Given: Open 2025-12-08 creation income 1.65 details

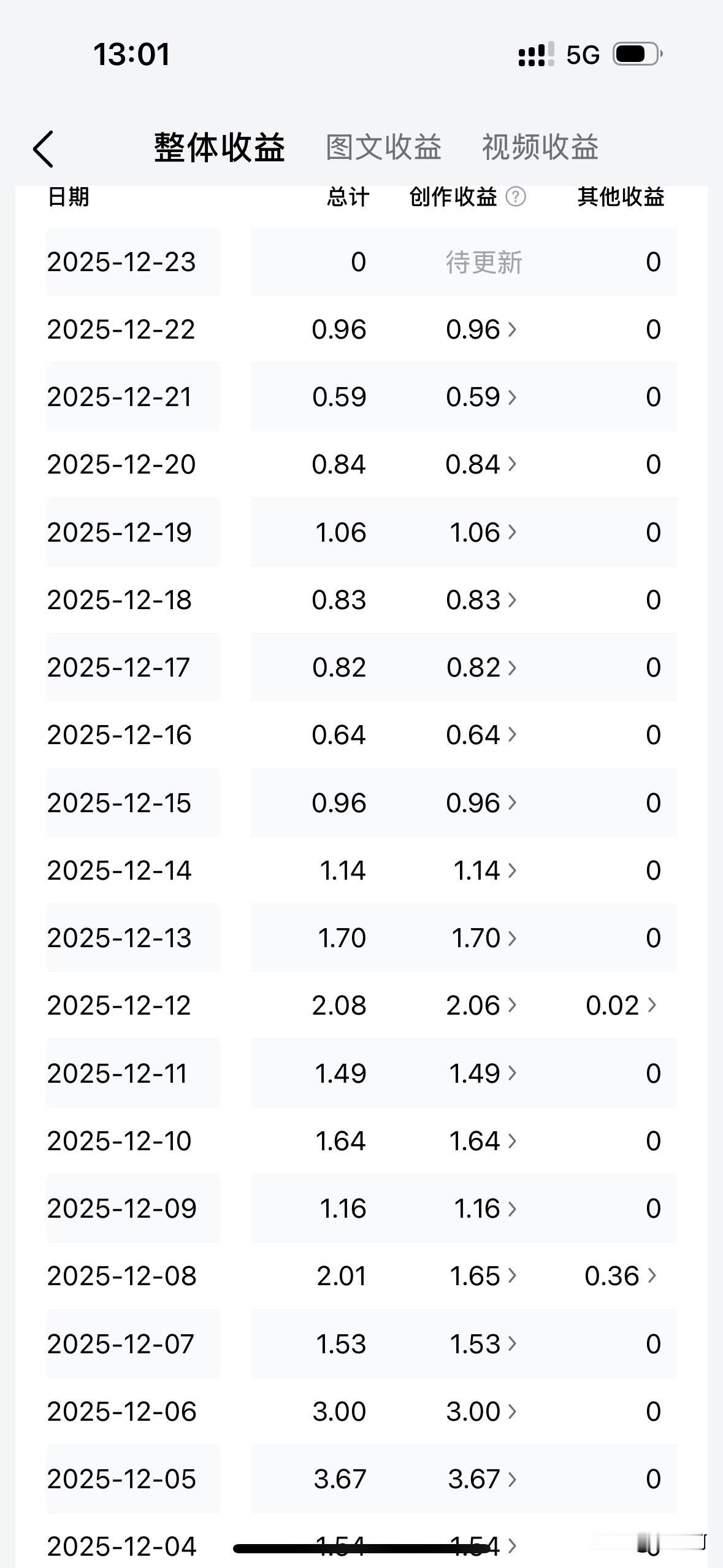Looking at the screenshot, I should (x=484, y=1276).
